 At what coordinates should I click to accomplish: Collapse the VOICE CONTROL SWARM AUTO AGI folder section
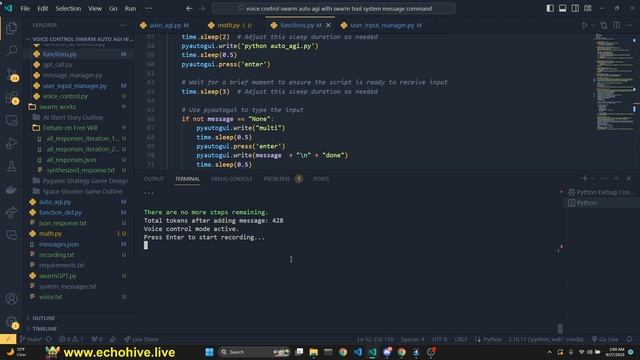(79, 39)
